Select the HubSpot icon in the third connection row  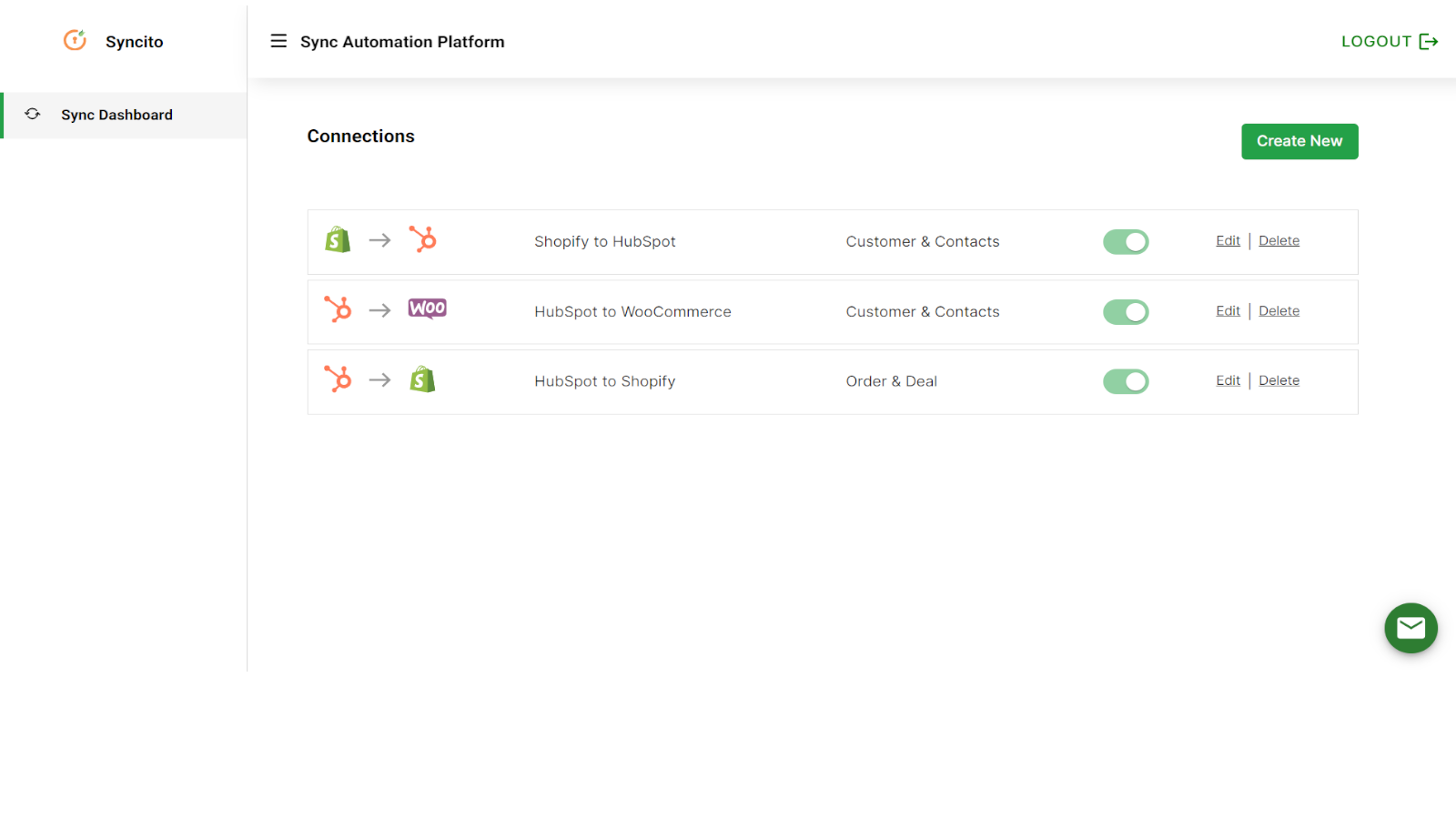(x=338, y=379)
